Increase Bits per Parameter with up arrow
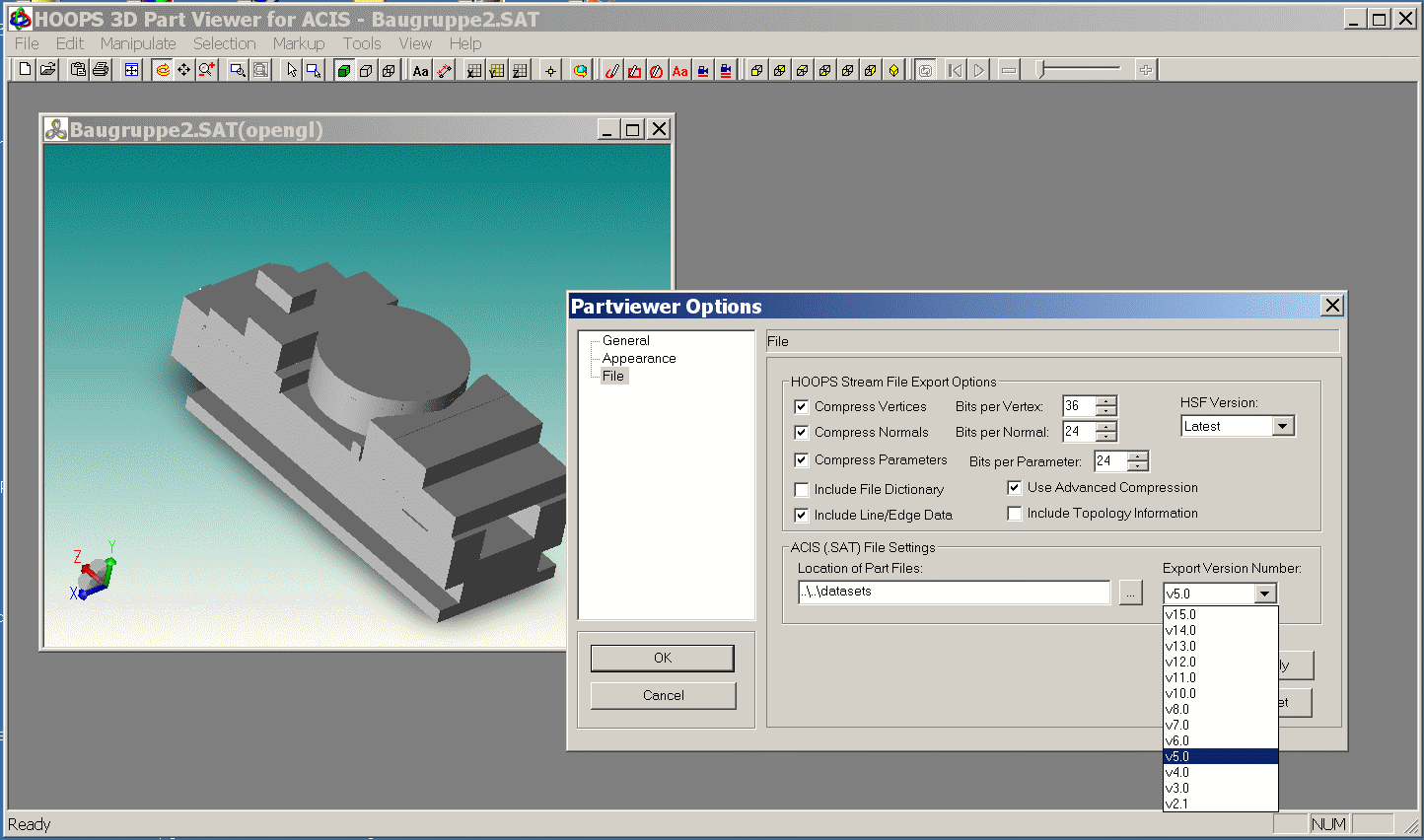1424x840 pixels. click(x=1138, y=455)
